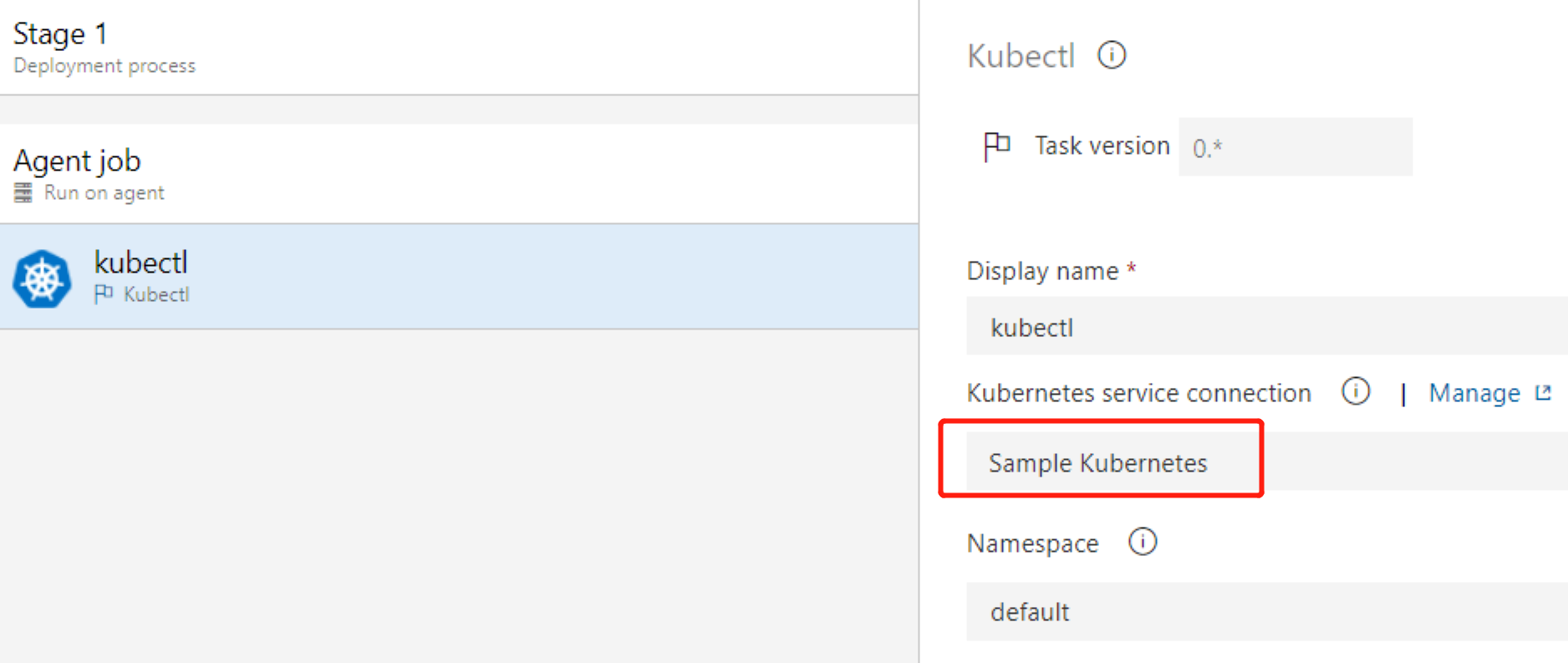Click the Namespace field containing default

[x=1267, y=611]
